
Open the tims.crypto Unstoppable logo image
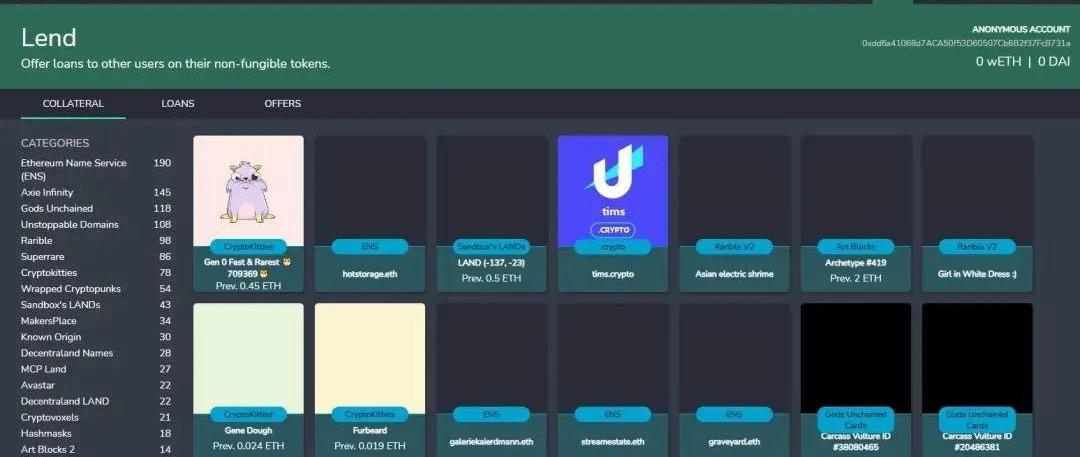(x=613, y=190)
